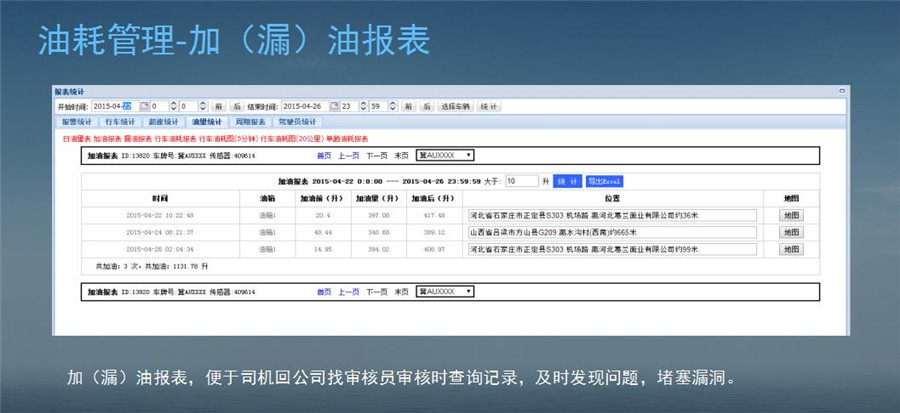Export the report with 导出Excel
Image resolution: width=900 pixels, height=413 pixels.
(x=604, y=181)
